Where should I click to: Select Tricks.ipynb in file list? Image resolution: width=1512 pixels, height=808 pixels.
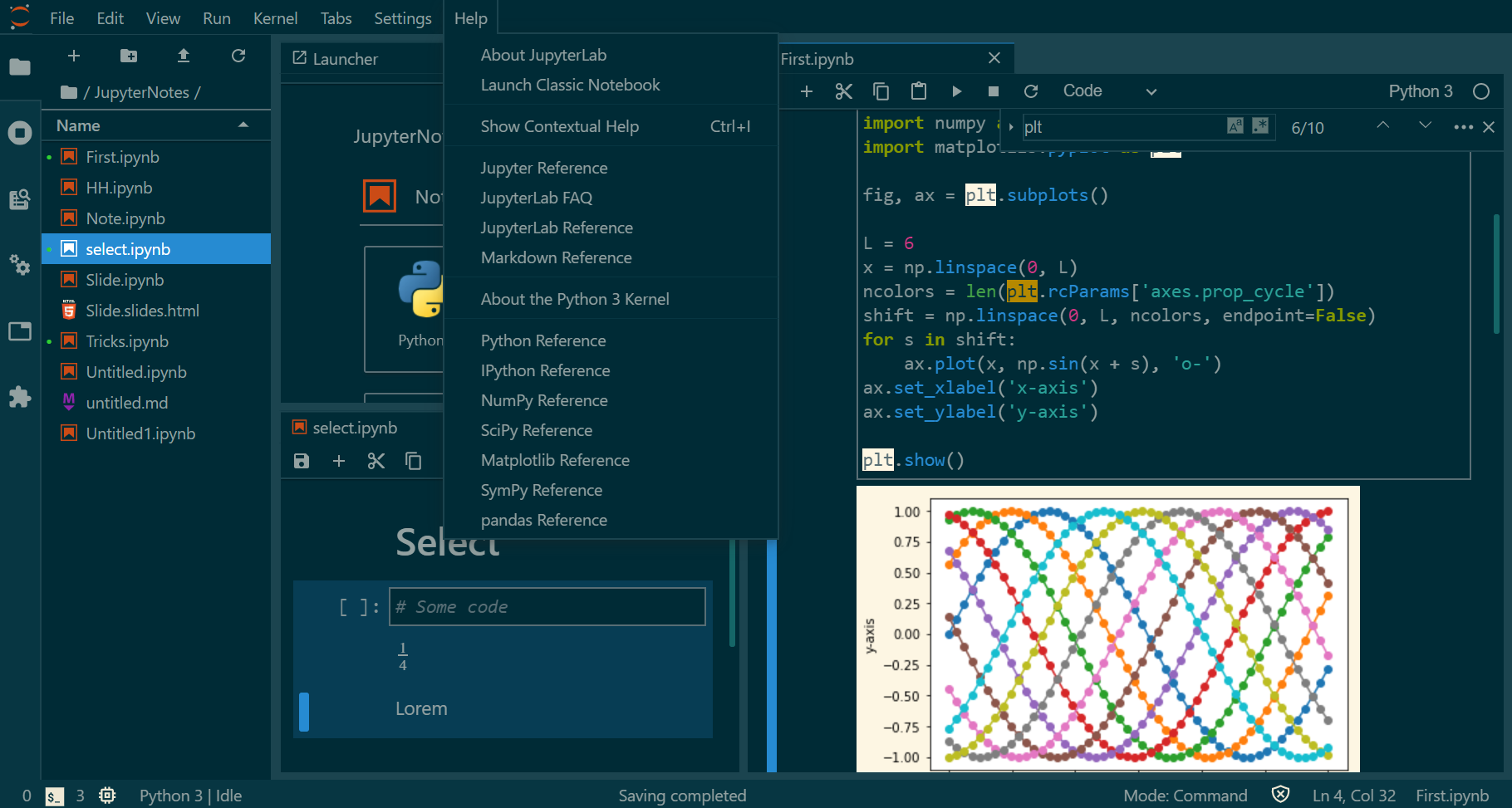click(156, 341)
